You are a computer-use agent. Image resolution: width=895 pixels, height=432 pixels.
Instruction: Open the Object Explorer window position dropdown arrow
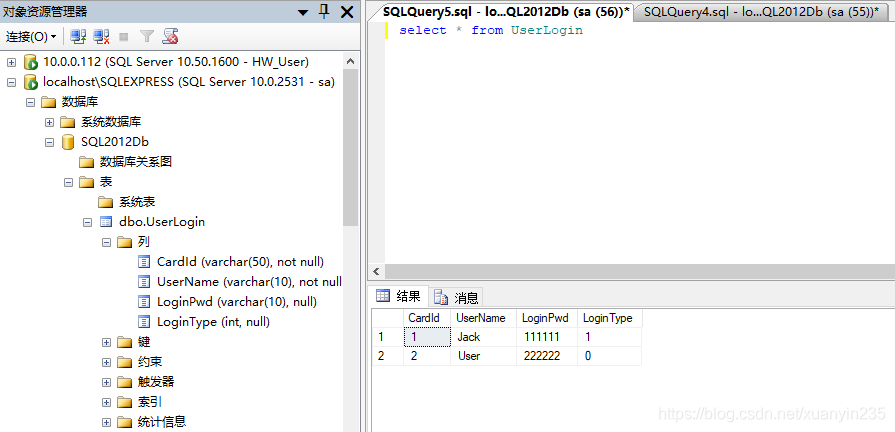point(303,13)
